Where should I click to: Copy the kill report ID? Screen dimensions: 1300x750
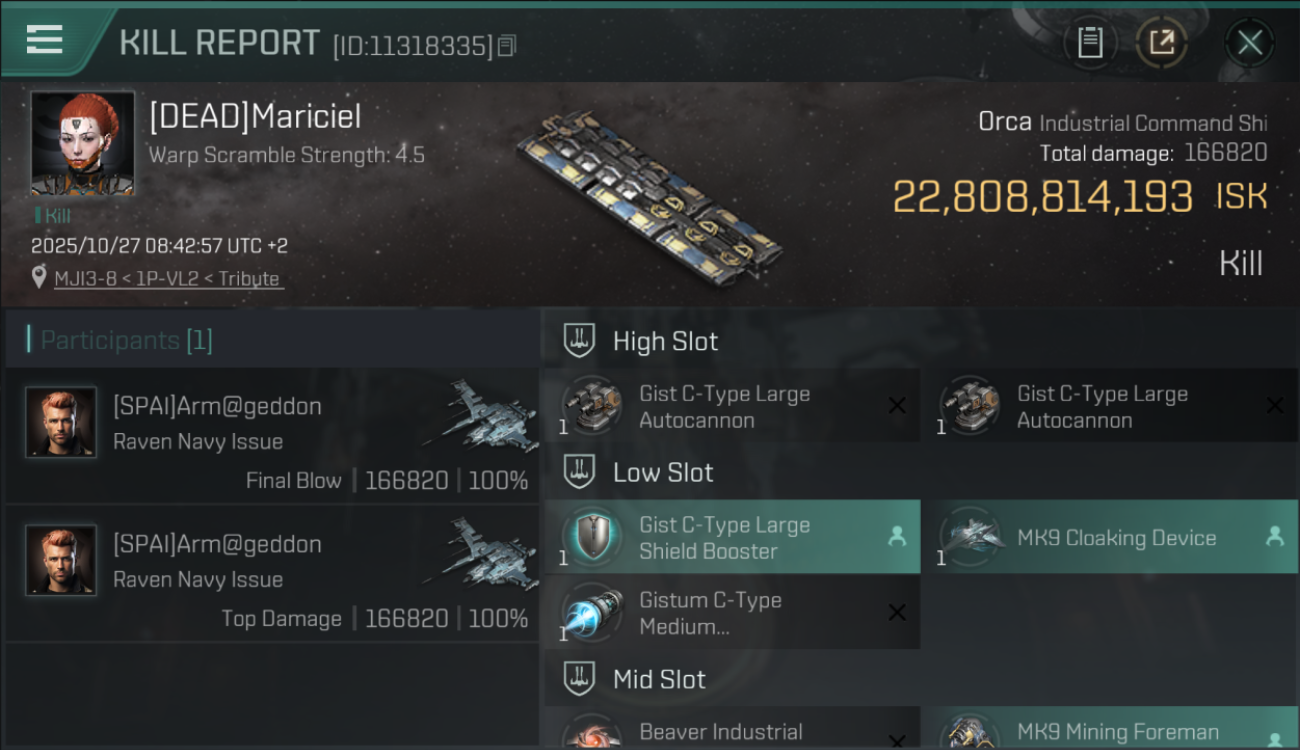click(x=507, y=46)
